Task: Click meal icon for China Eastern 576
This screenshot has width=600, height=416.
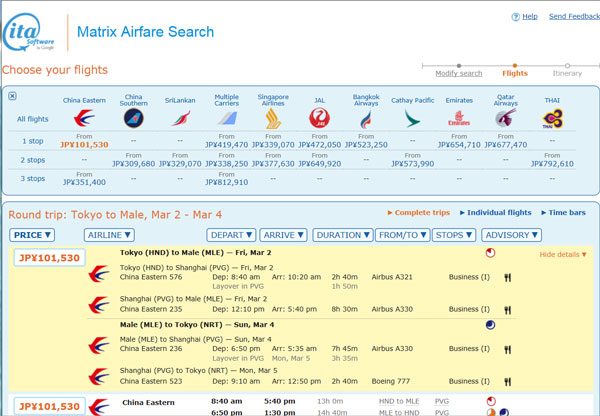Action: click(x=507, y=277)
